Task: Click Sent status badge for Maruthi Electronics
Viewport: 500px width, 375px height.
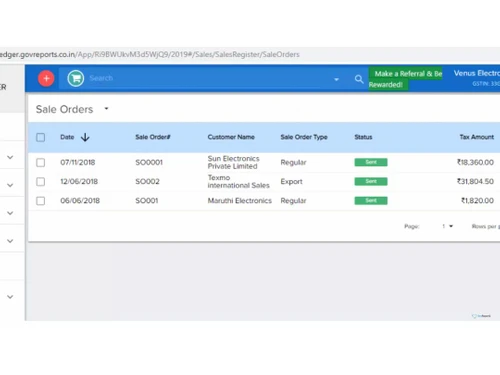Action: coord(371,201)
